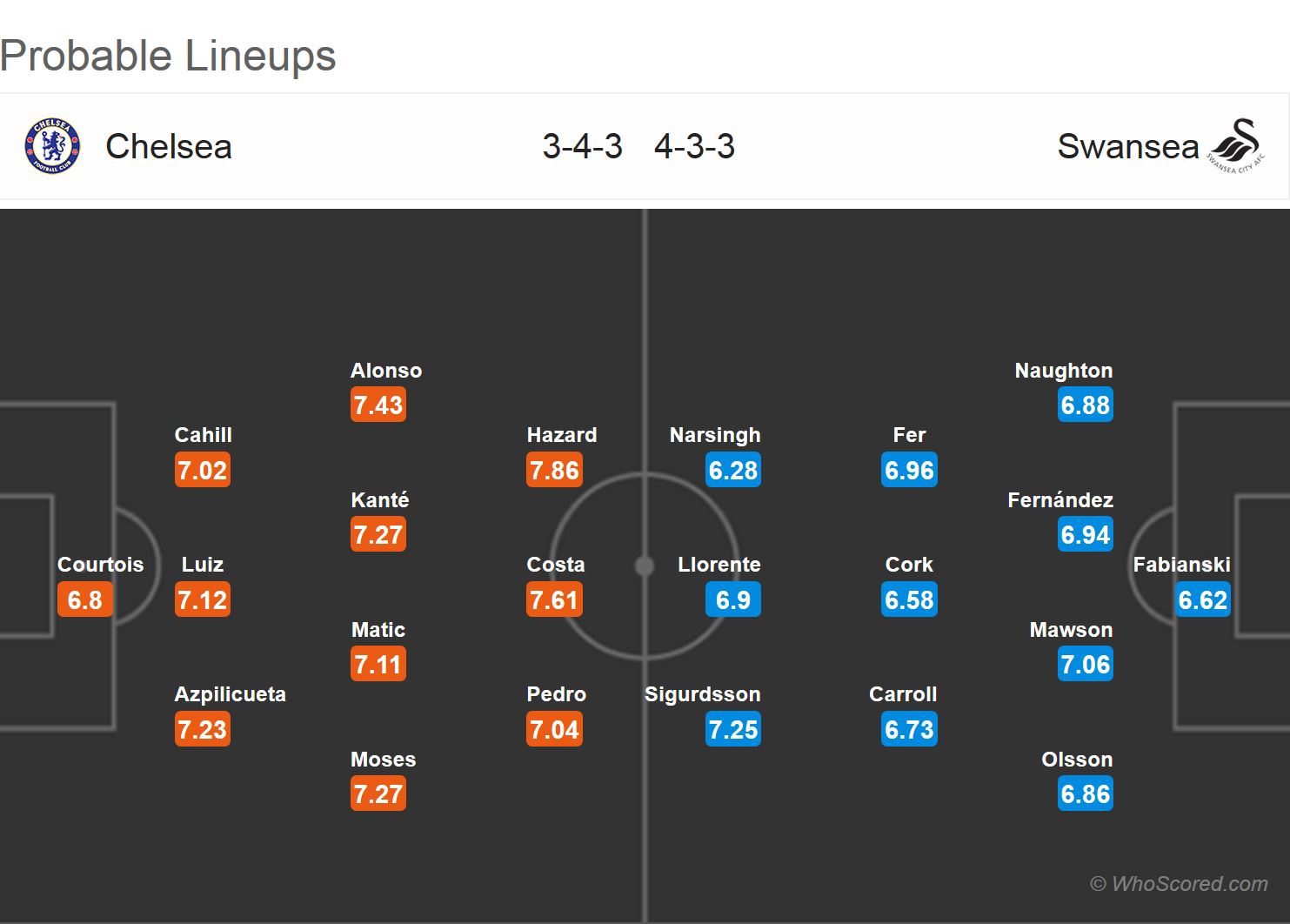Click player name Fernández
Viewport: 1290px width, 924px height.
[1060, 500]
